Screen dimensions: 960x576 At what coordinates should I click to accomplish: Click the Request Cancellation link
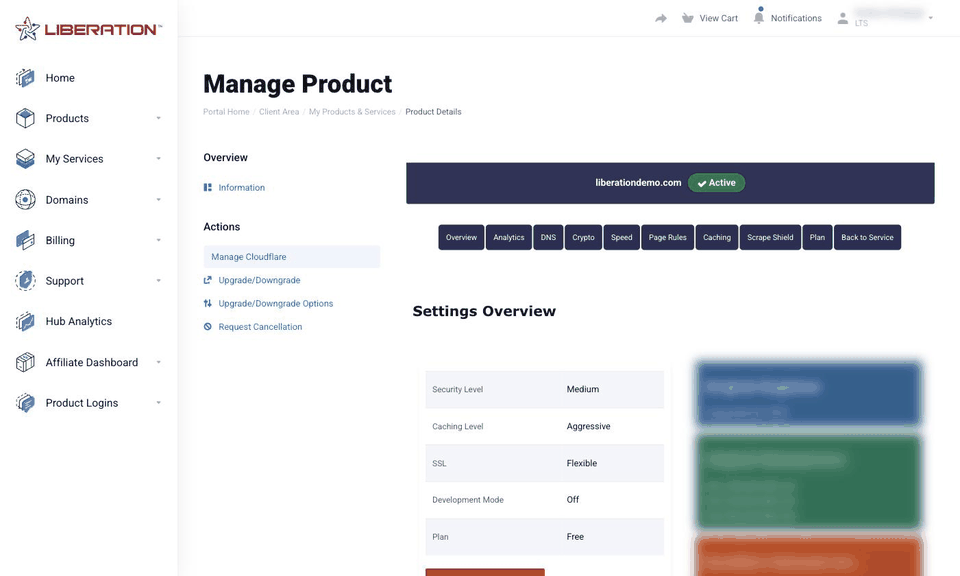pos(260,326)
